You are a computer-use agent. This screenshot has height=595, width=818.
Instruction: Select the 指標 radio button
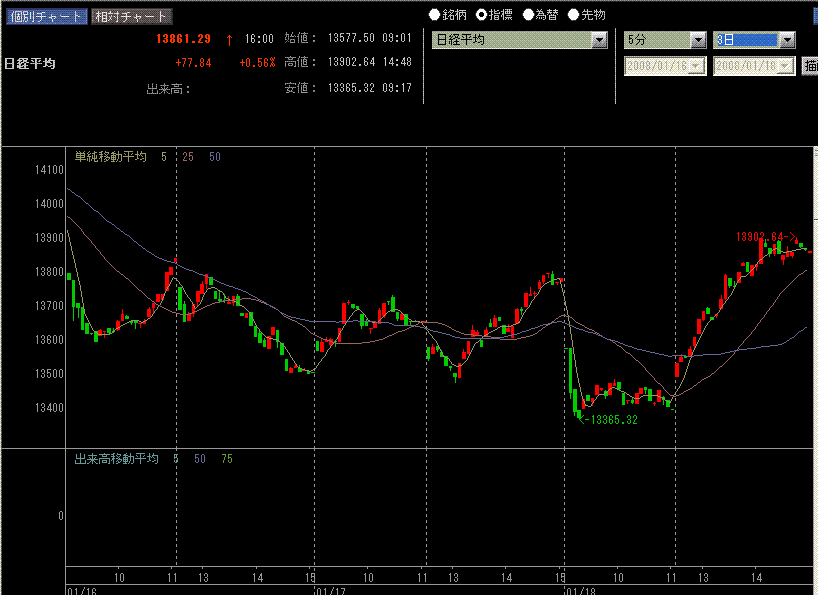pos(481,15)
